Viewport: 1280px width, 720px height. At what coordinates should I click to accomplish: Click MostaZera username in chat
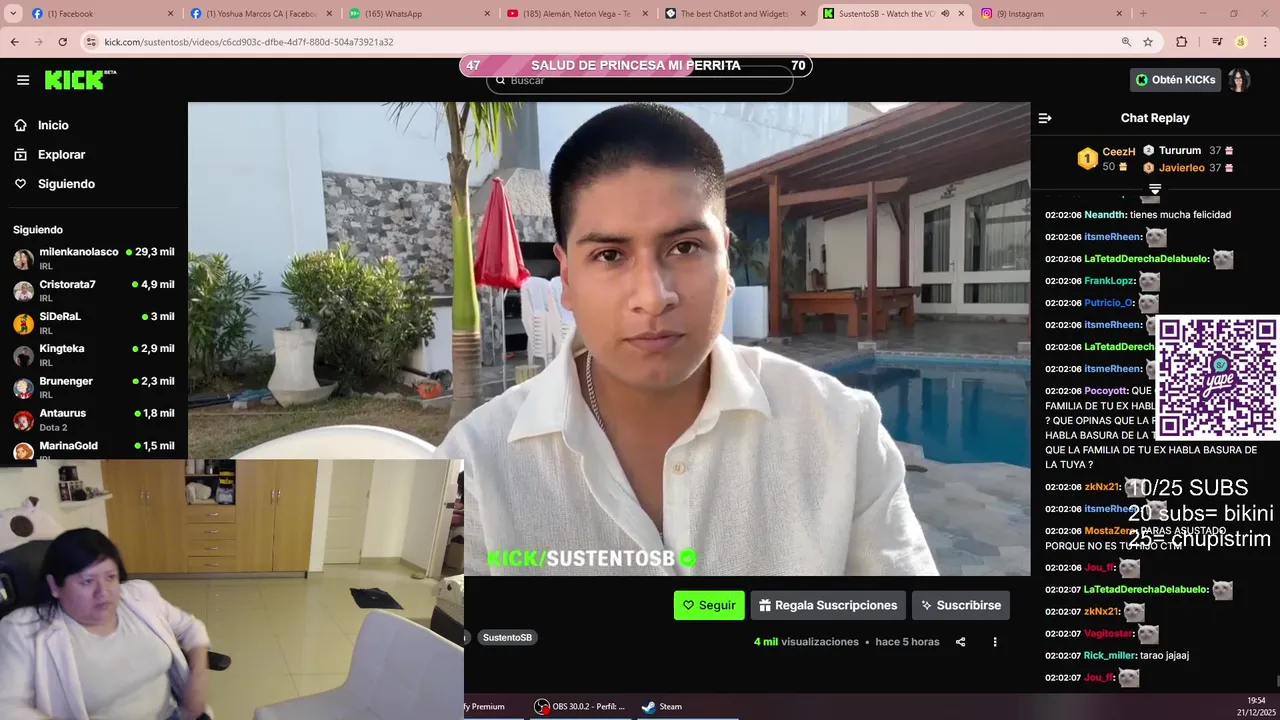click(1110, 531)
